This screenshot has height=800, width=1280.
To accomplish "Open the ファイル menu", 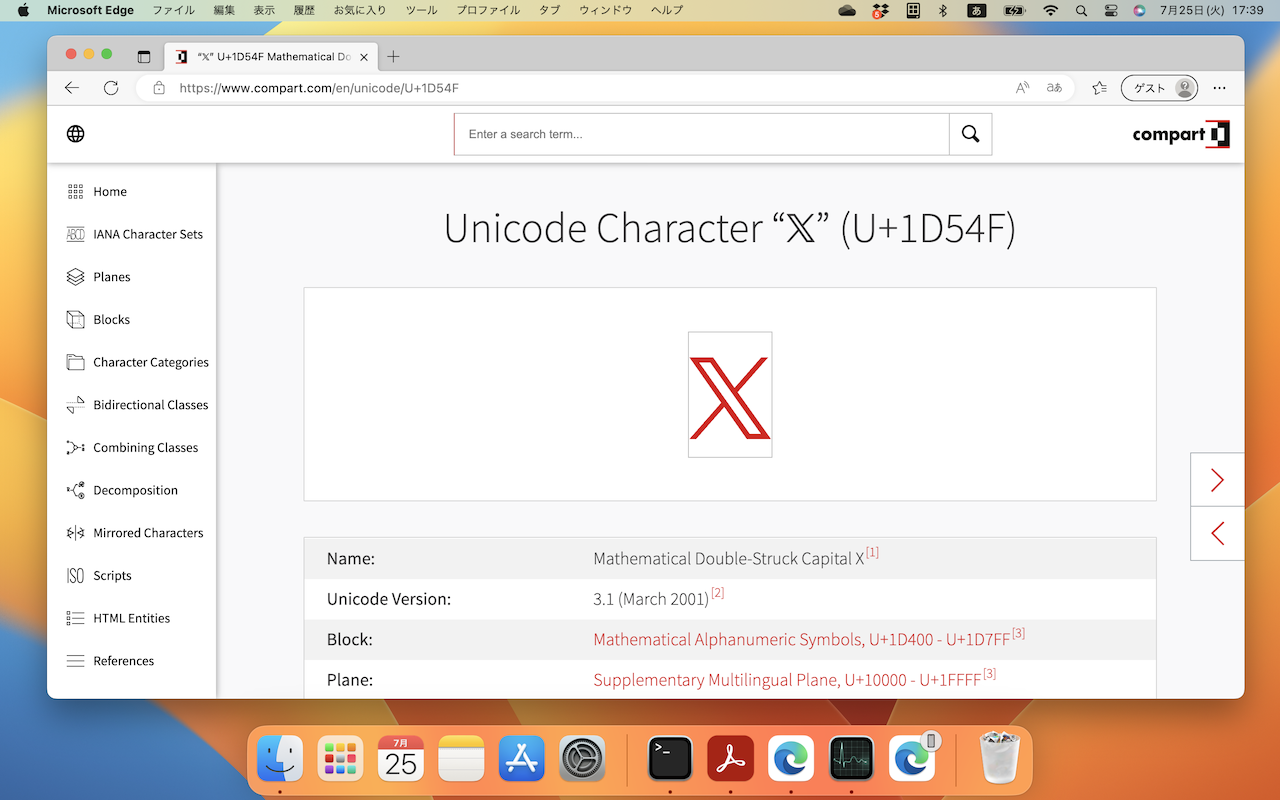I will point(173,10).
